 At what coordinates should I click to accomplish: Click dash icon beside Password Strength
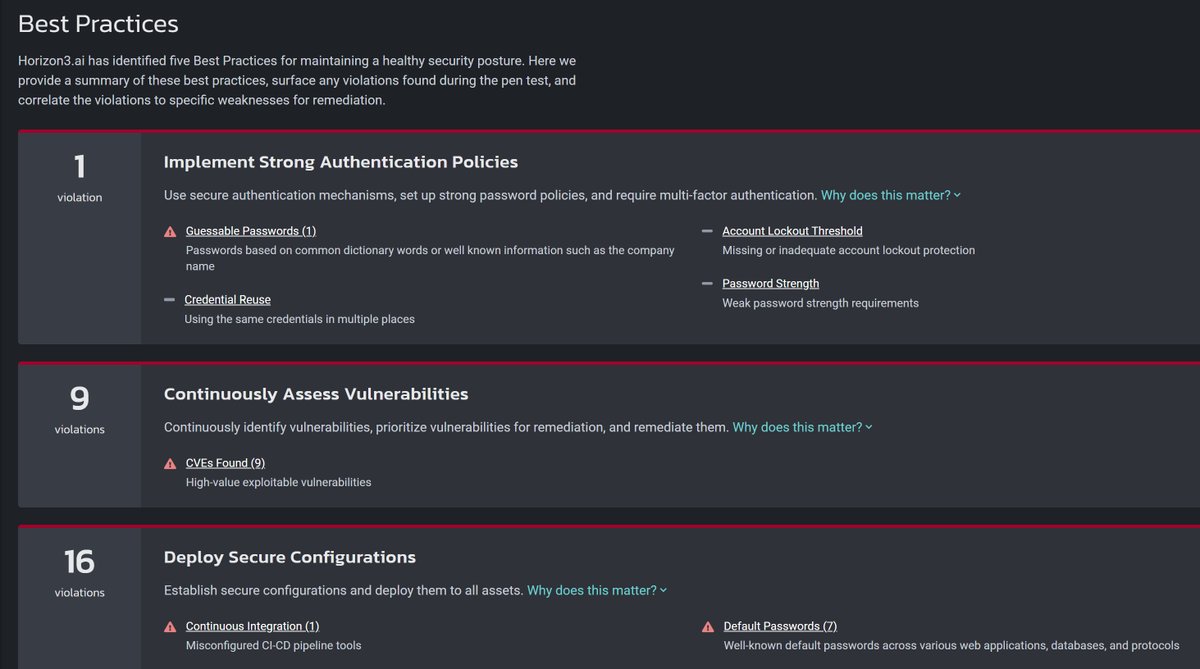[x=707, y=284]
